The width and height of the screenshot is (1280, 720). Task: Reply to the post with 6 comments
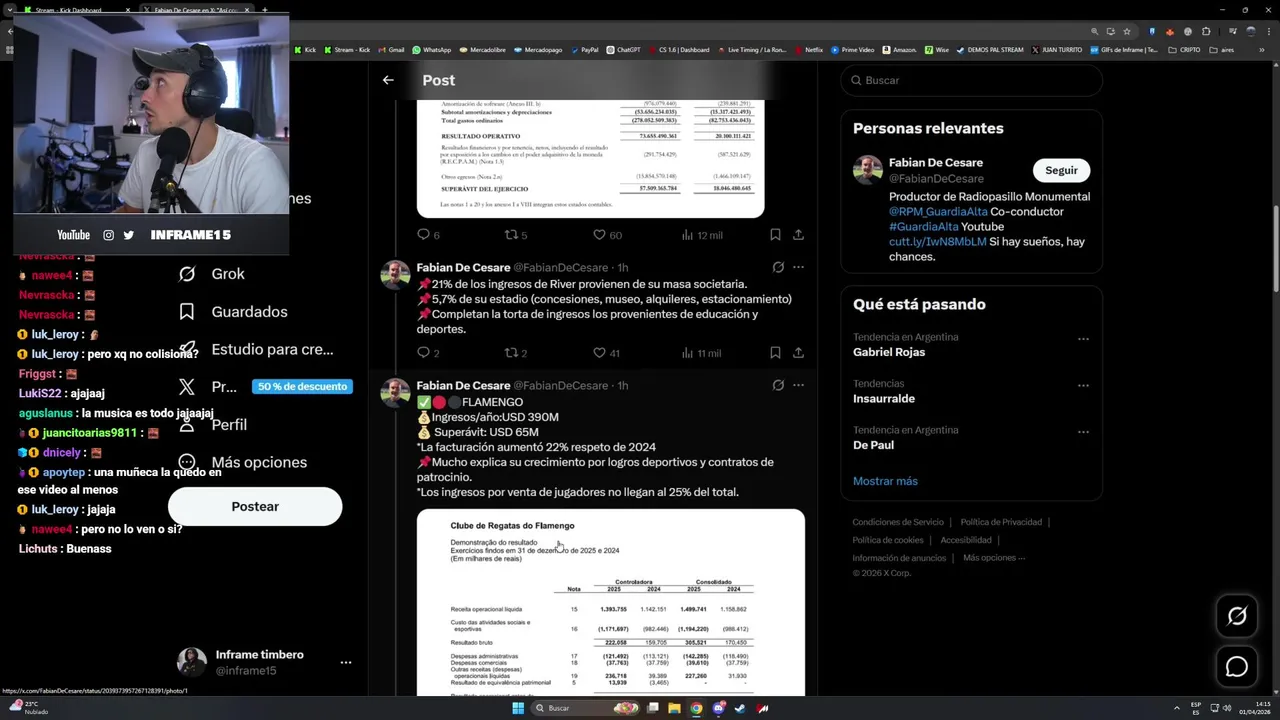tap(428, 235)
